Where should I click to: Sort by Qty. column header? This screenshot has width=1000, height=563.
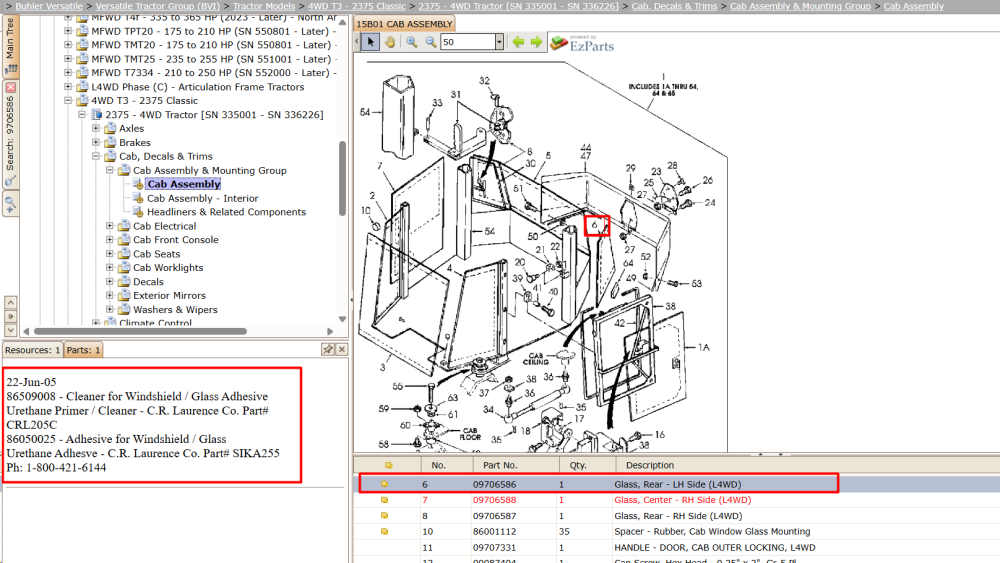[587, 465]
